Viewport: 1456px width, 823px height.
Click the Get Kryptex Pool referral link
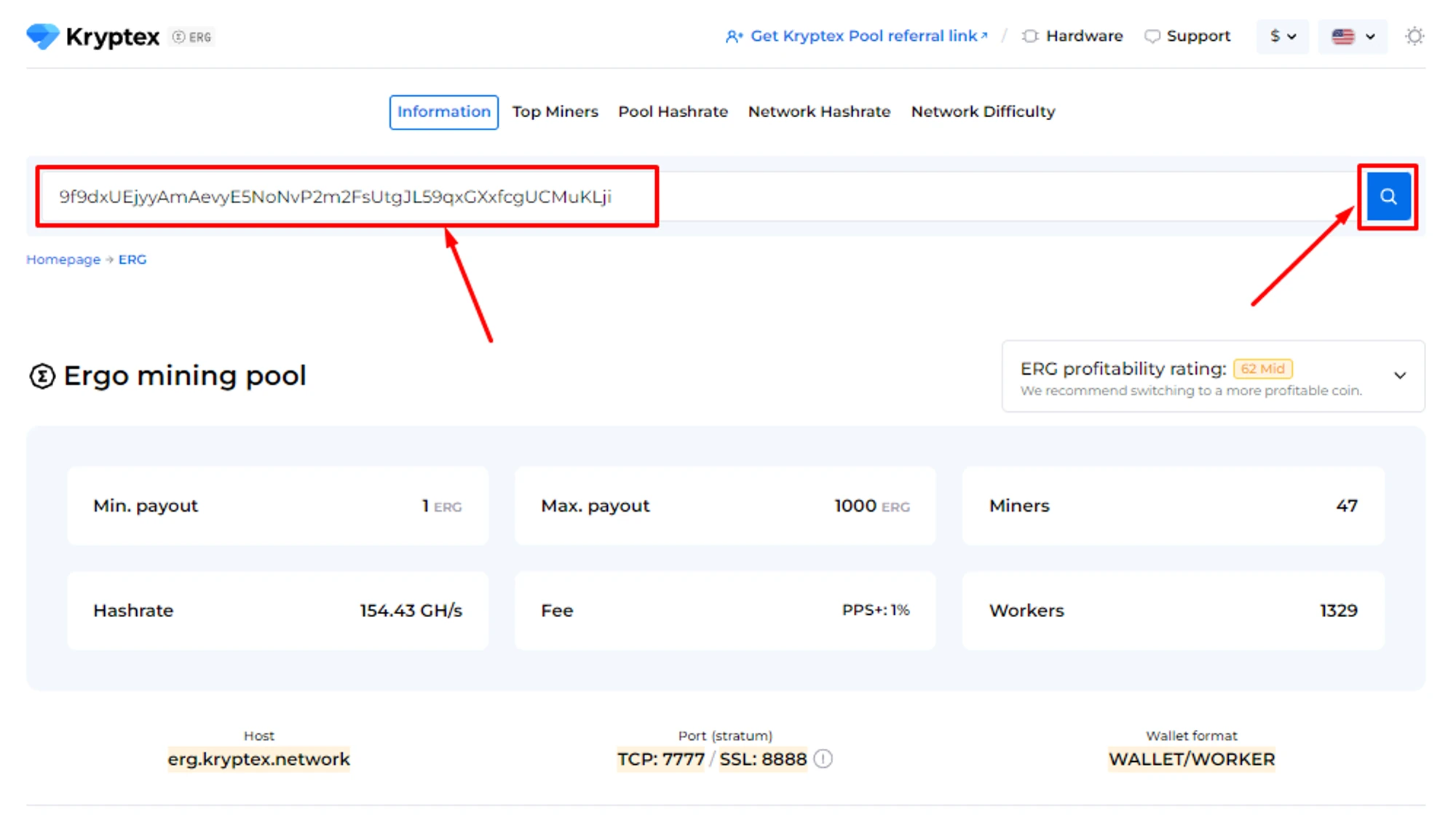864,36
